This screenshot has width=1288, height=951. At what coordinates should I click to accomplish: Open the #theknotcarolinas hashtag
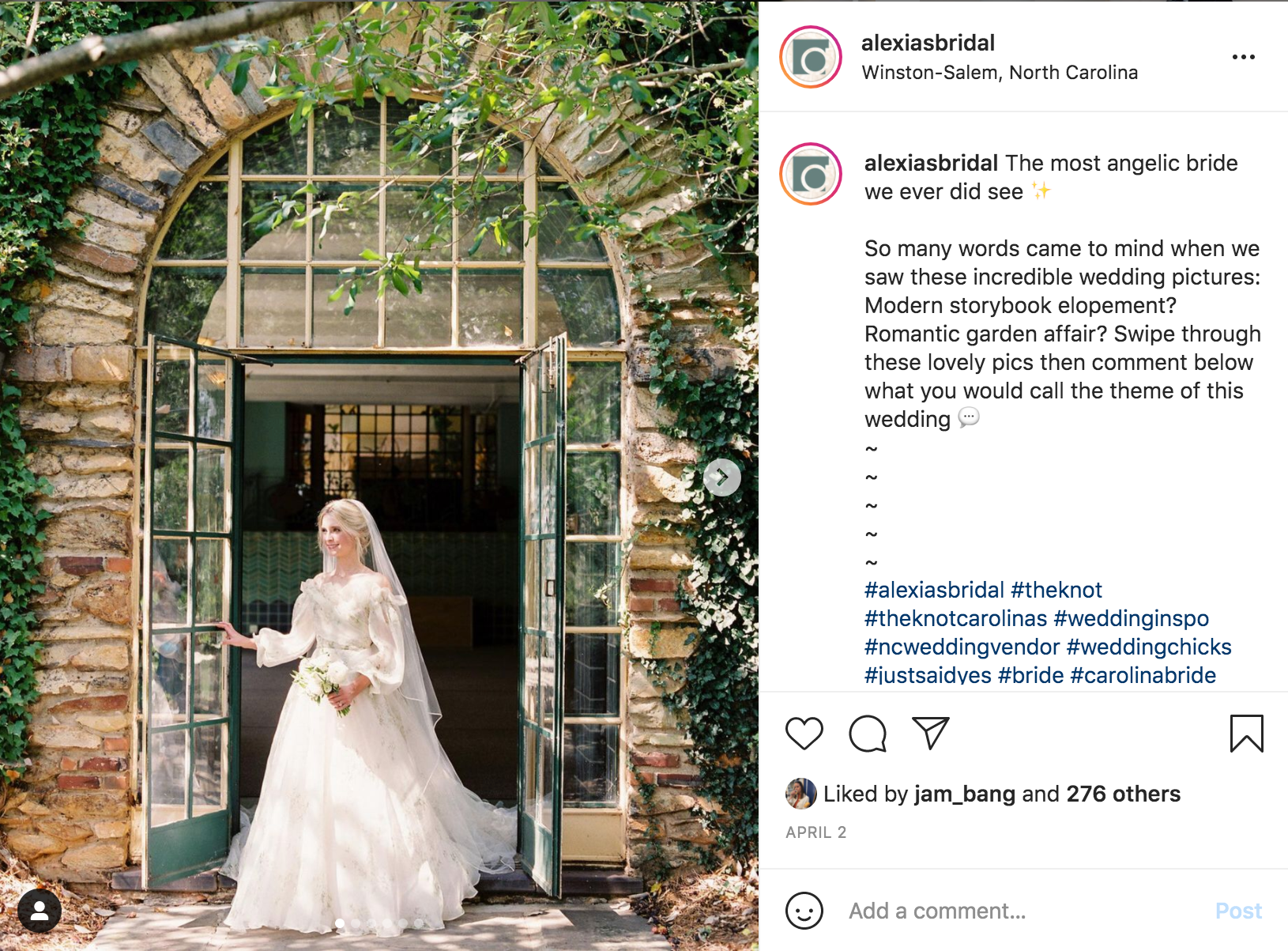[x=955, y=618]
